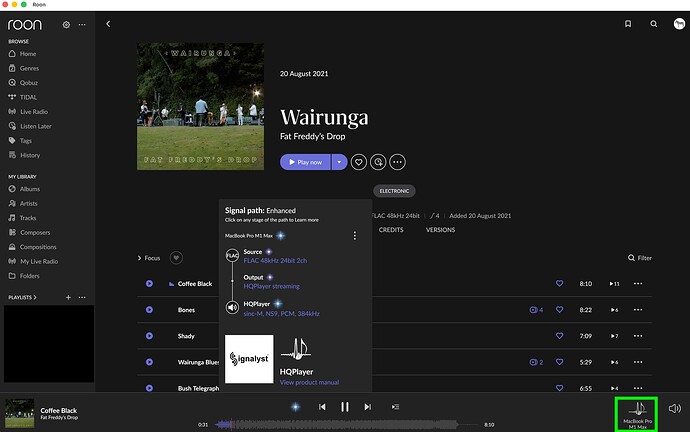This screenshot has height=432, width=690.
Task: Seek in the waveform progress bar
Action: pyautogui.click(x=346, y=425)
